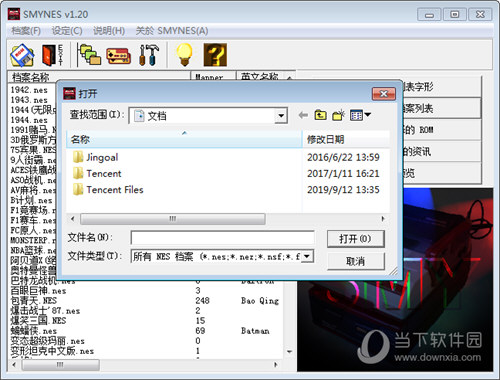Select 变形坦克中文版.nes in the ROM list
The height and width of the screenshot is (380, 500).
click(x=52, y=351)
